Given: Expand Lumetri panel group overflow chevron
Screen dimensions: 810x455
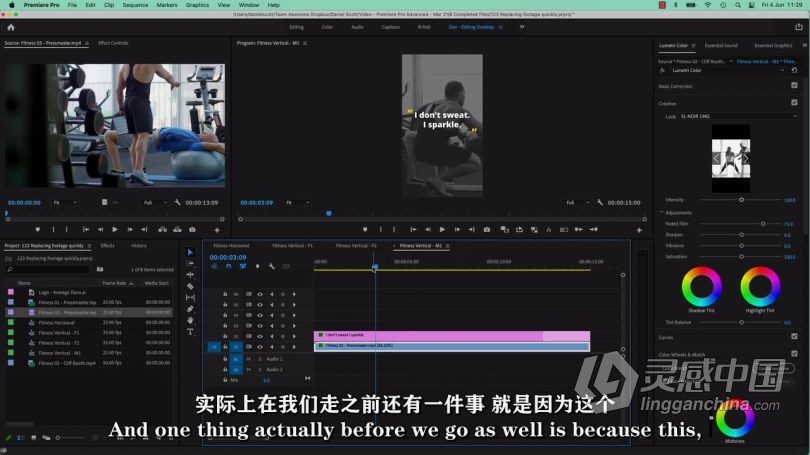Looking at the screenshot, I should 804,45.
